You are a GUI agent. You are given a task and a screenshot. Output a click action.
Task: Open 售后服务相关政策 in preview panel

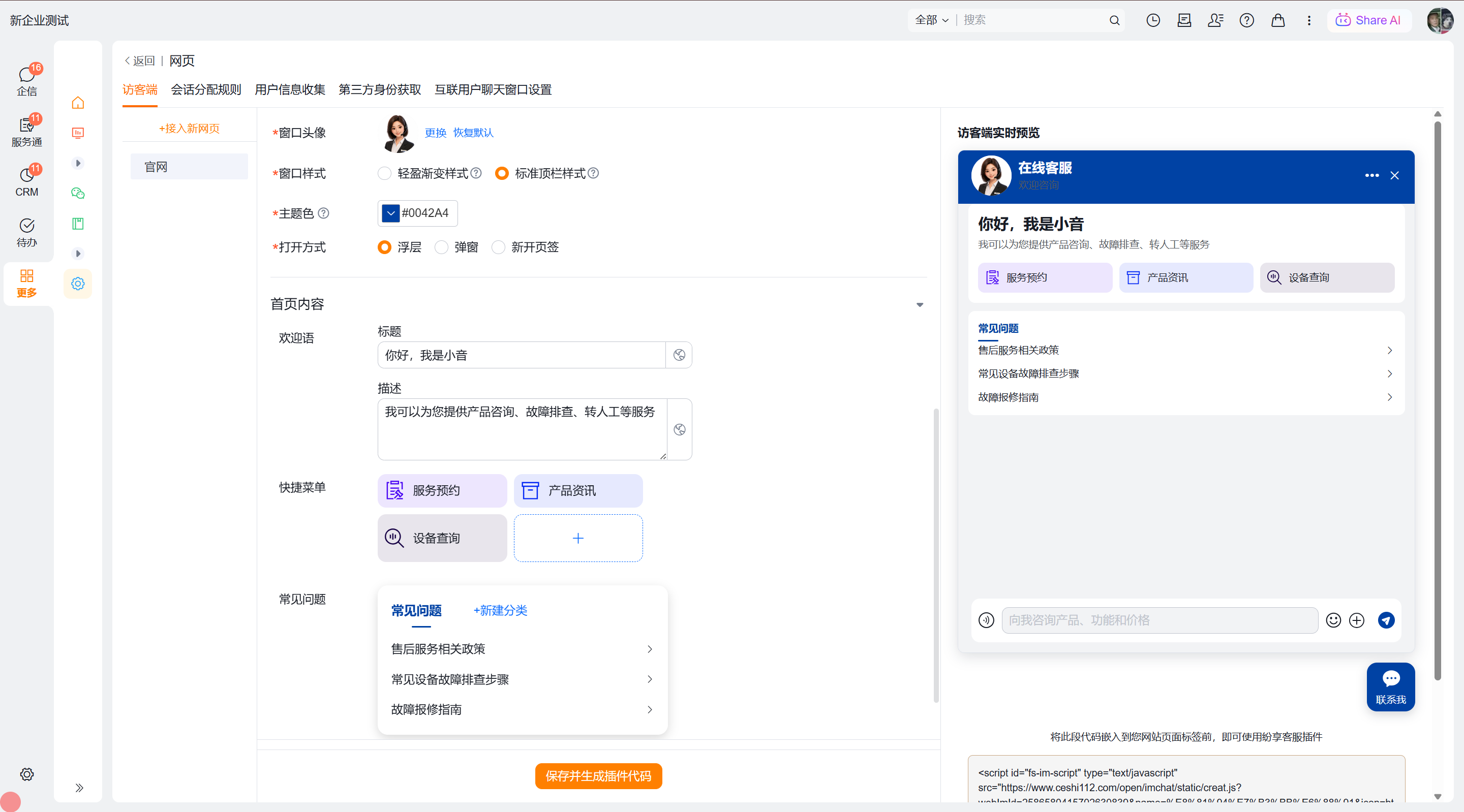pyautogui.click(x=1185, y=350)
